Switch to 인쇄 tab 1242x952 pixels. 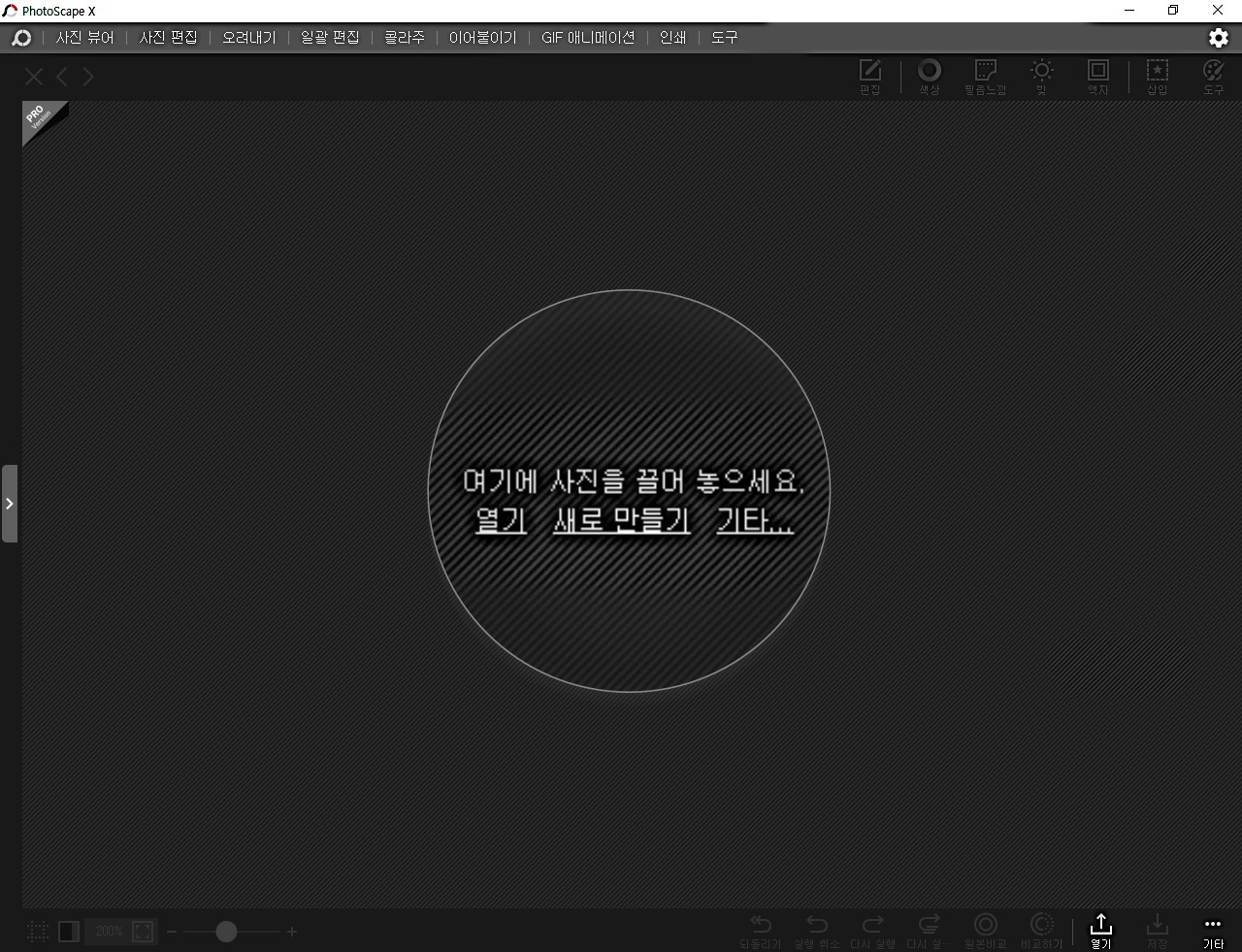[x=672, y=38]
